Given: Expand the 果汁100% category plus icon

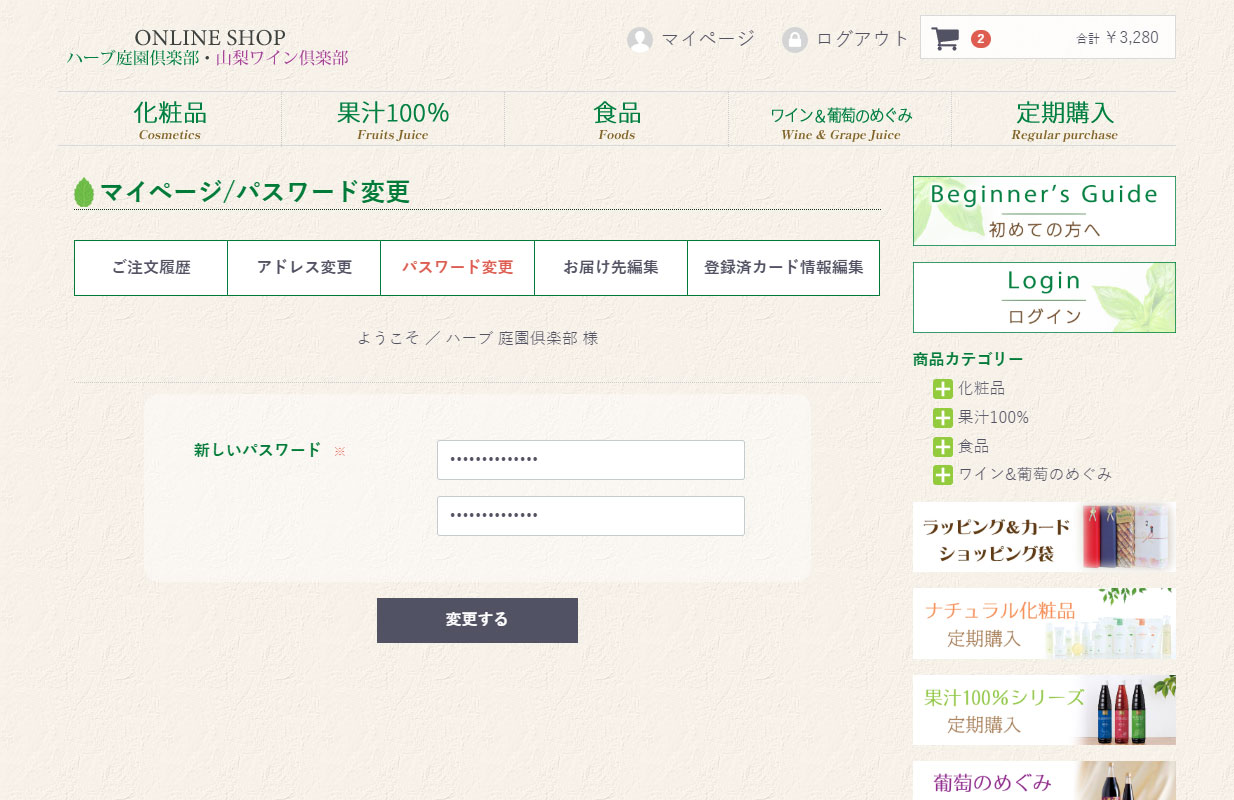Looking at the screenshot, I should tap(942, 418).
